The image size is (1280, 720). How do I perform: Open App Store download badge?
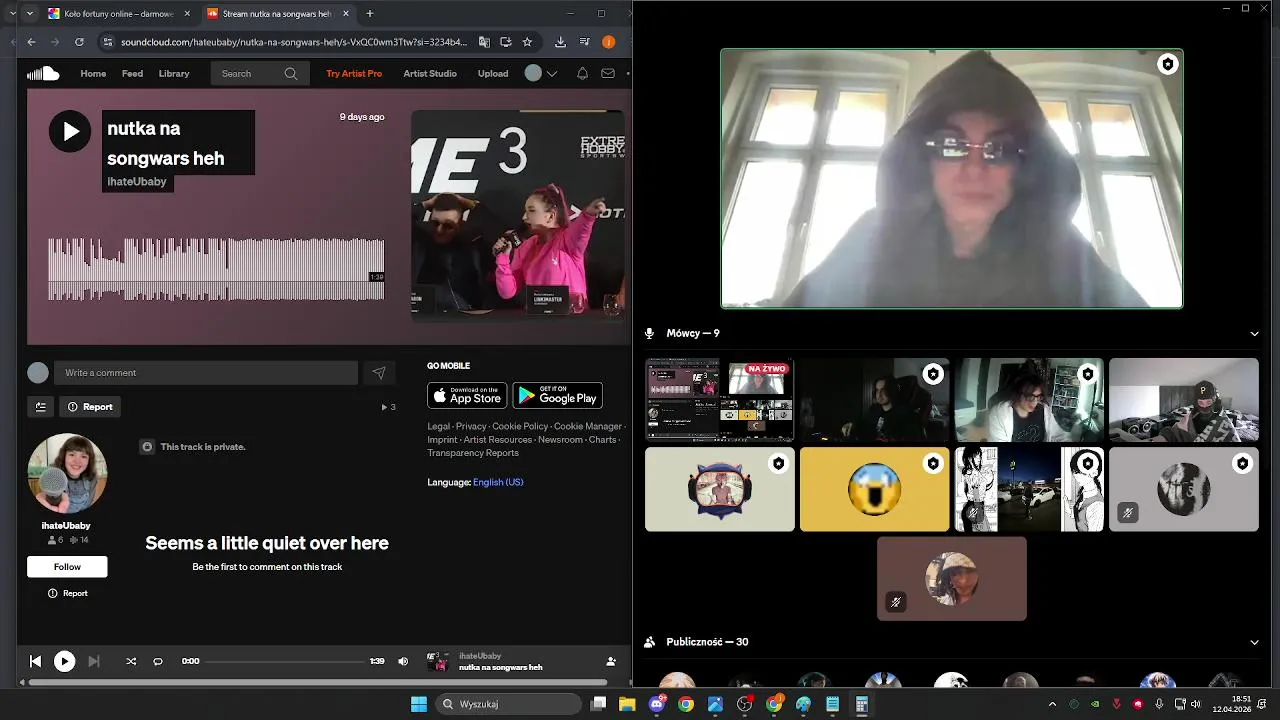(x=467, y=395)
